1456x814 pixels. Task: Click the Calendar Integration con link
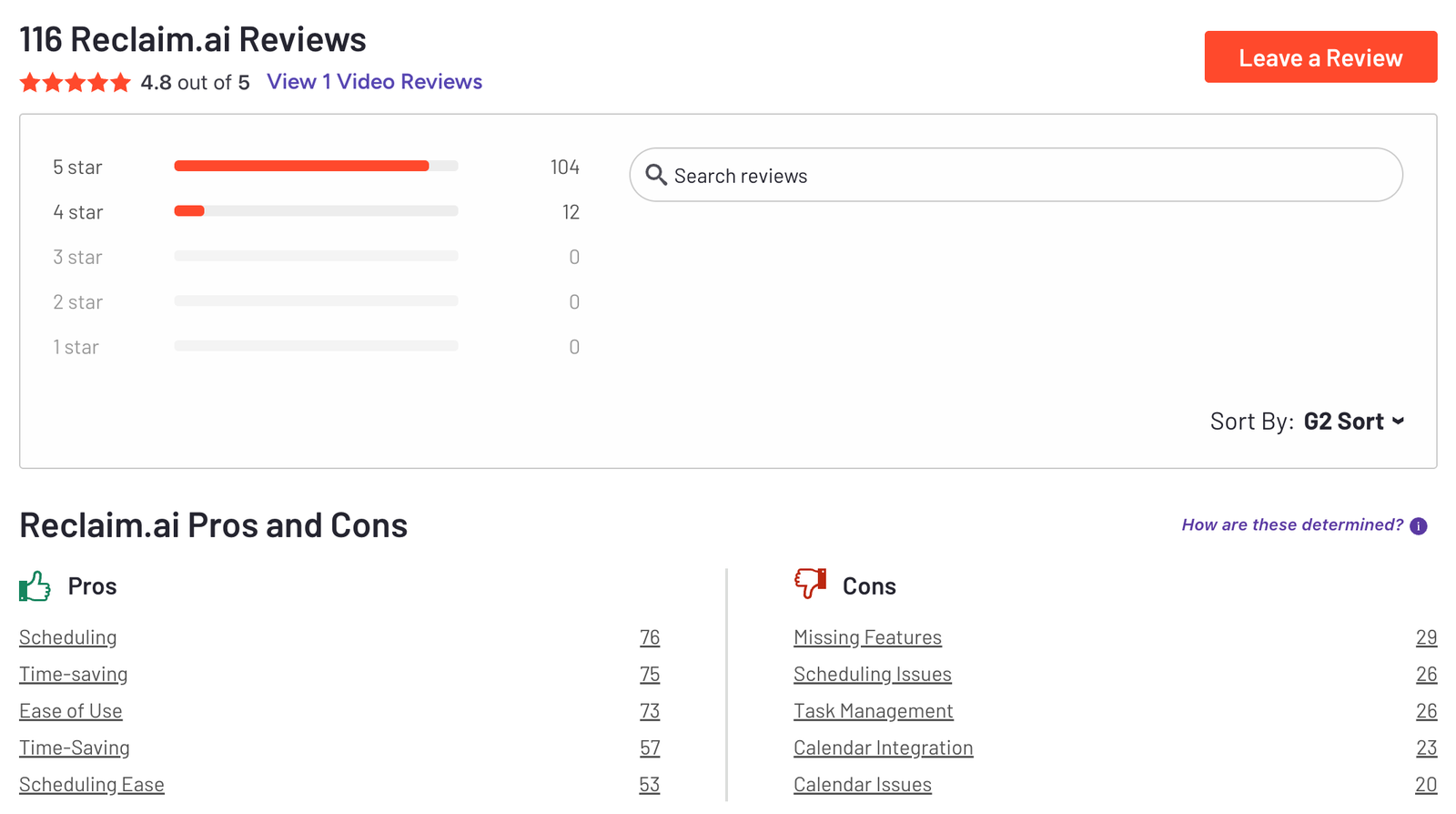[x=883, y=748]
